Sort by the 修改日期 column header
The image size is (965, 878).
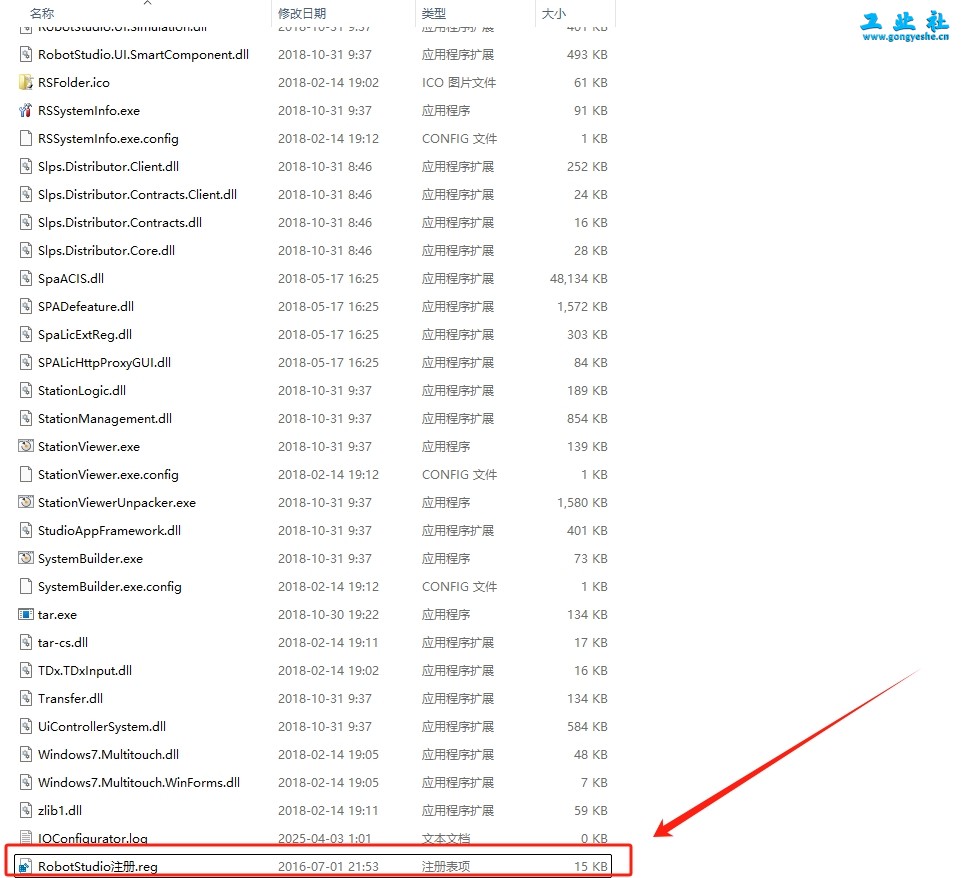[302, 14]
